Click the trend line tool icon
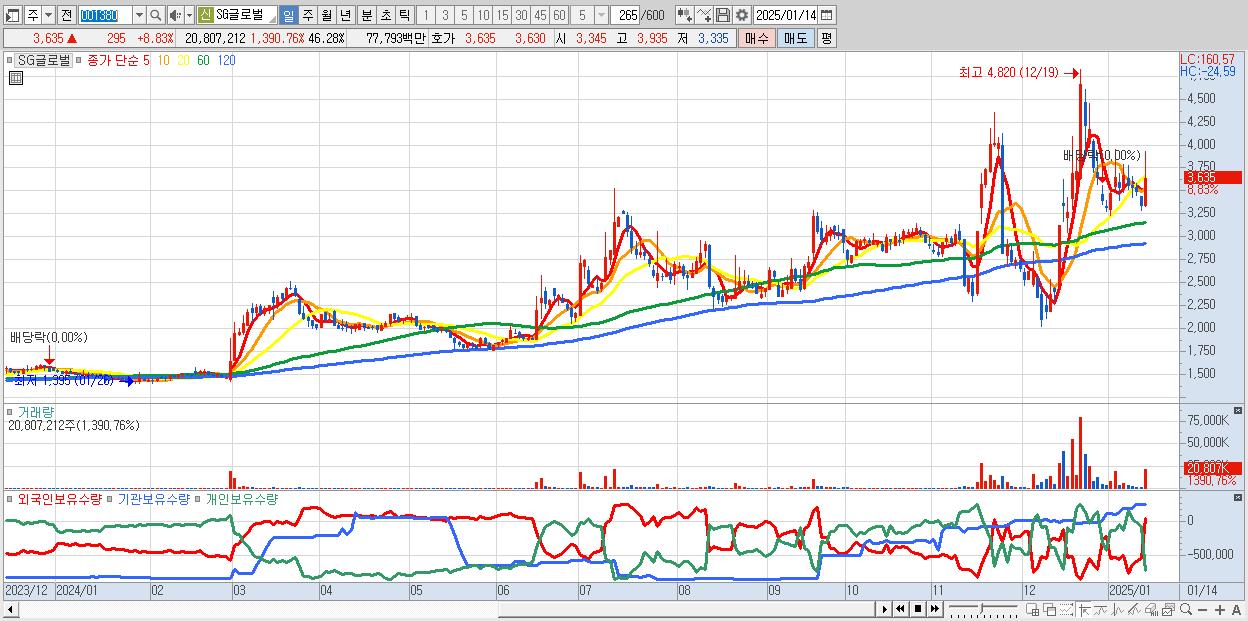The height and width of the screenshot is (621, 1248). (1101, 609)
